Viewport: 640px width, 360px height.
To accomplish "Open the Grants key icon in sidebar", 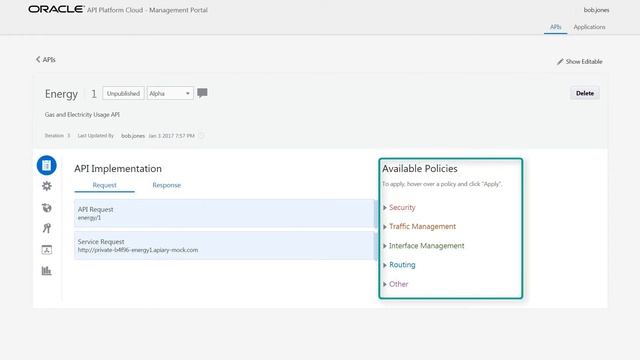I will tap(47, 228).
